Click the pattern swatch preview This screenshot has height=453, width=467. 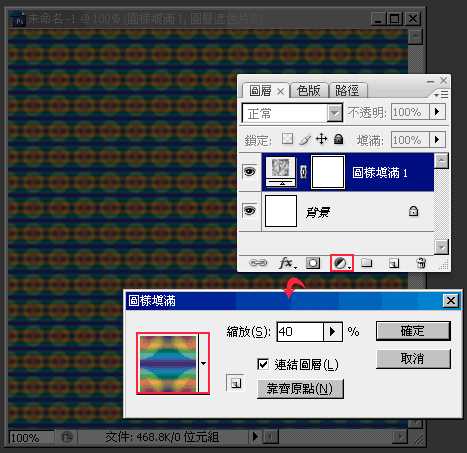click(168, 363)
